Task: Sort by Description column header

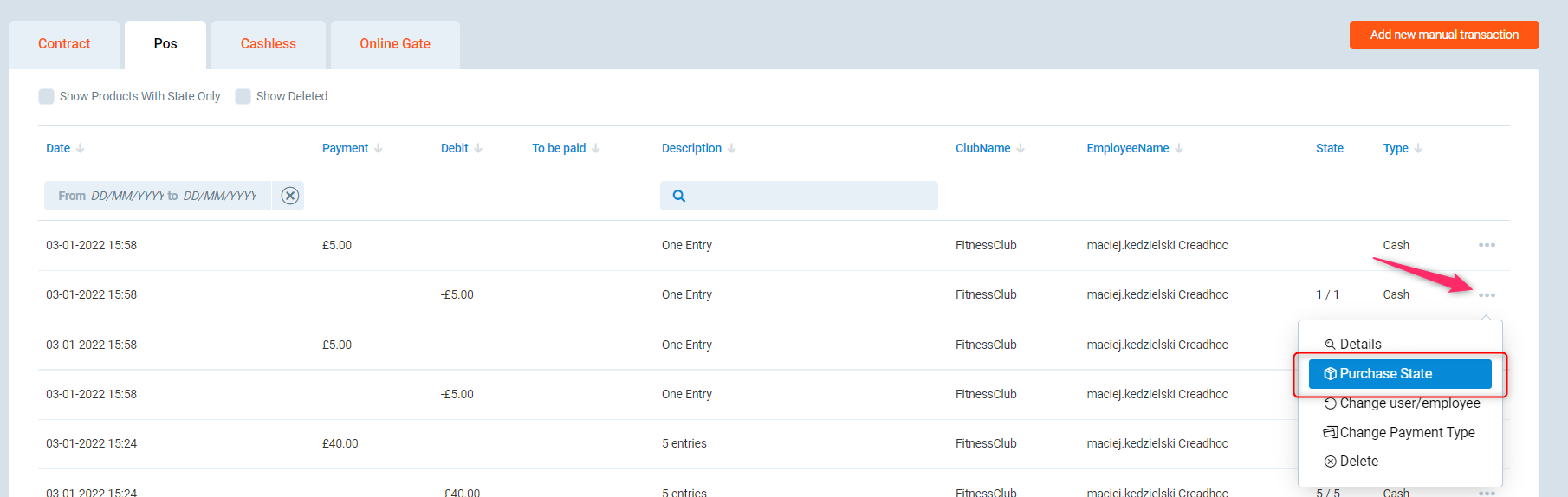Action: 691,148
